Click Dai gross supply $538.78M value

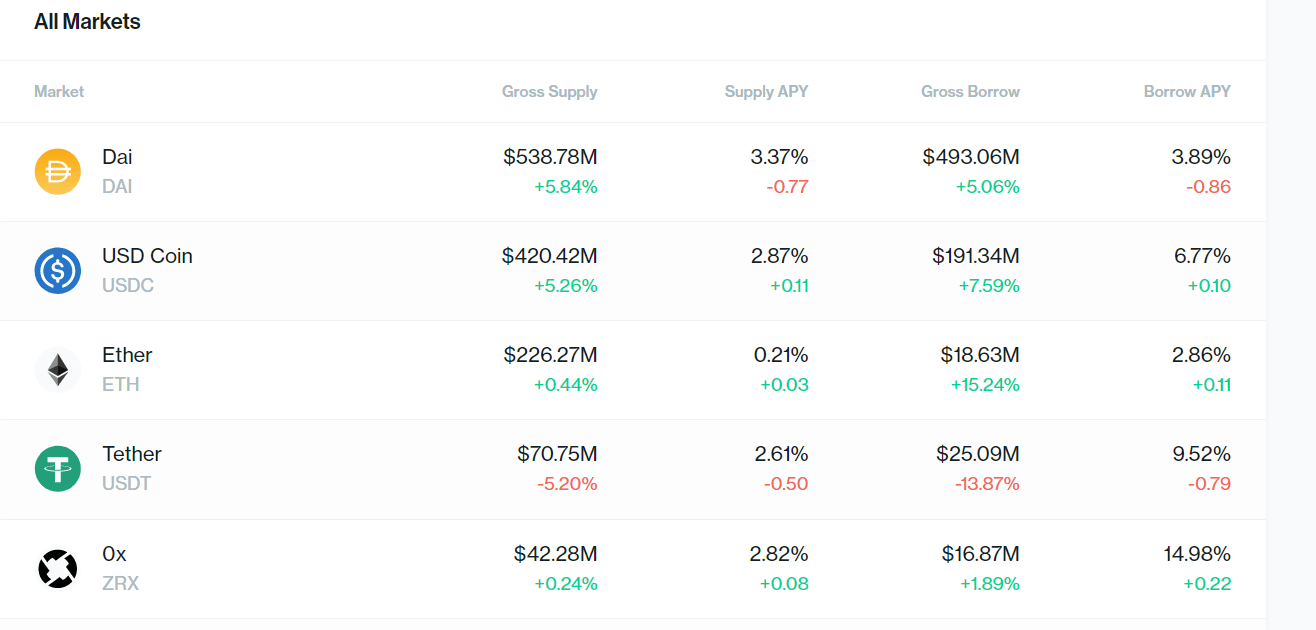[x=550, y=157]
